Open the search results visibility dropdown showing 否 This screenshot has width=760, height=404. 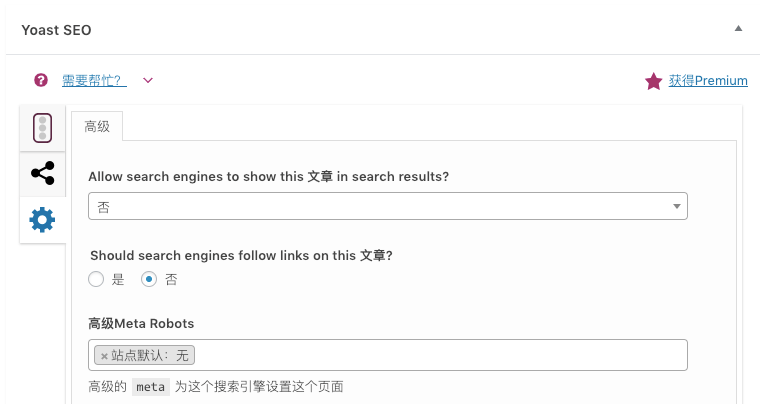388,206
